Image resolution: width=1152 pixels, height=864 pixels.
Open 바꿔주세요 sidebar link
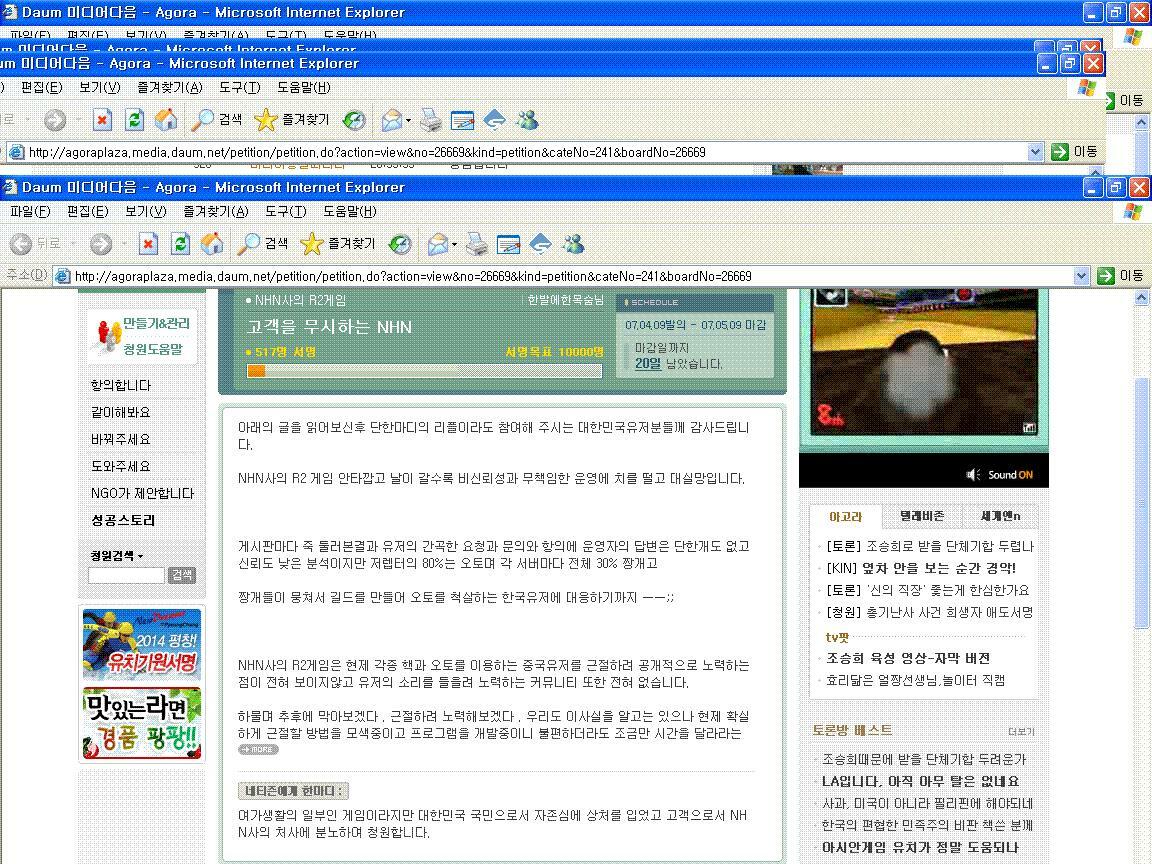coord(120,439)
